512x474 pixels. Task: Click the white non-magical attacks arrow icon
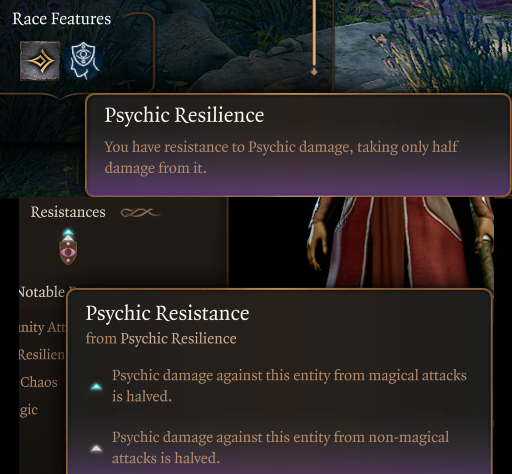(96, 449)
